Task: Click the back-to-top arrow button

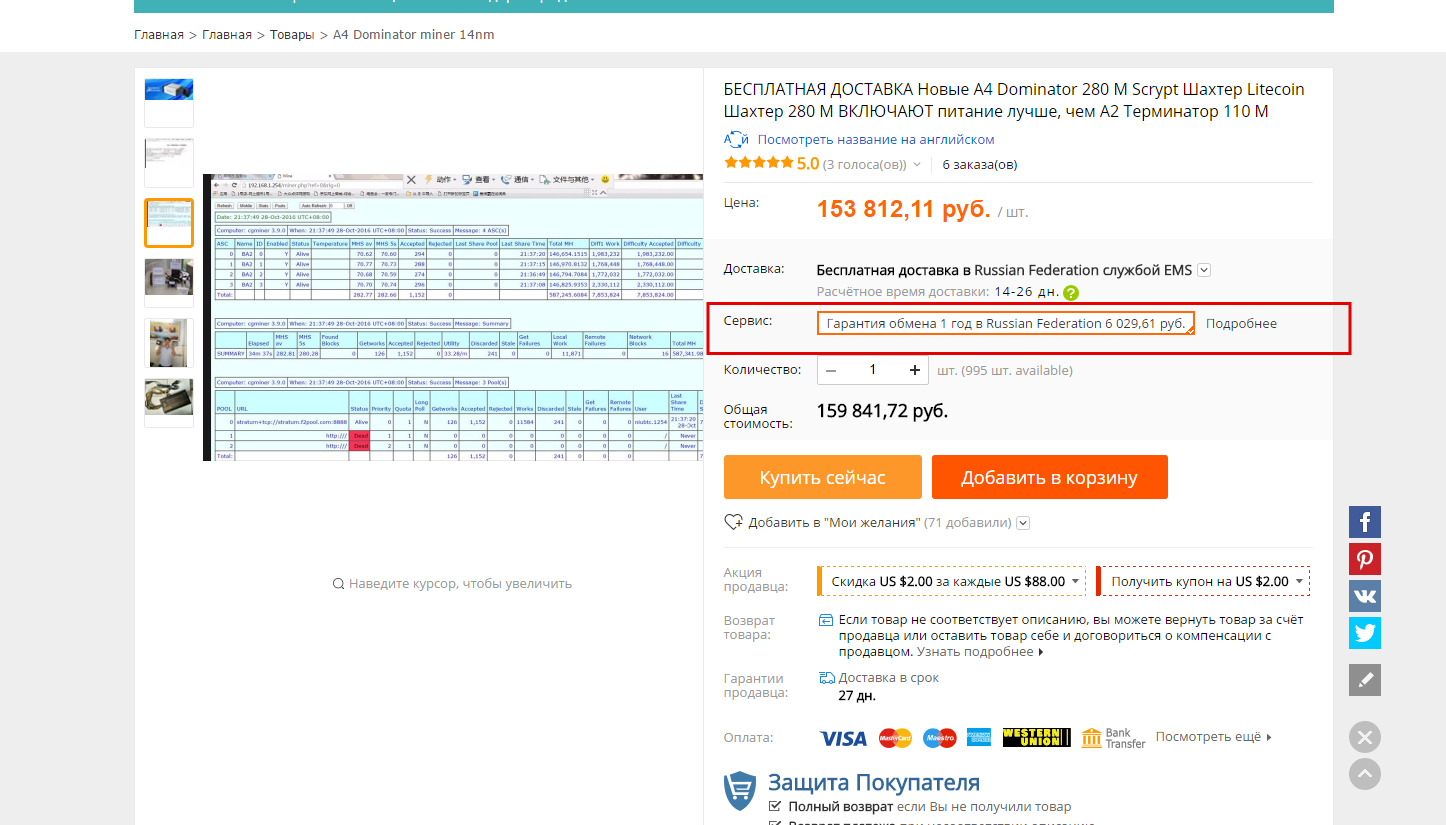Action: [1365, 774]
